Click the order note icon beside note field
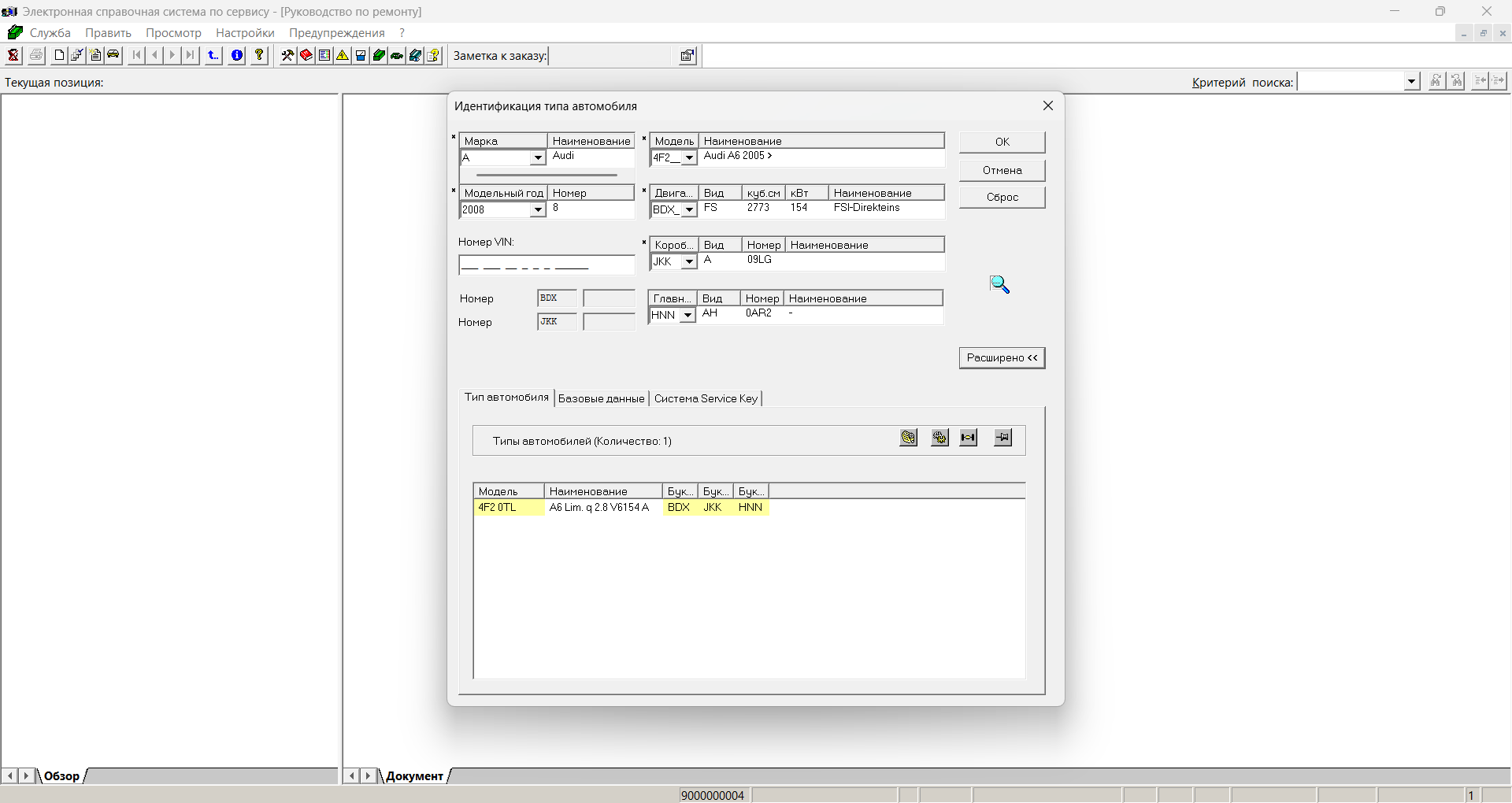The image size is (1512, 803). pyautogui.click(x=687, y=56)
